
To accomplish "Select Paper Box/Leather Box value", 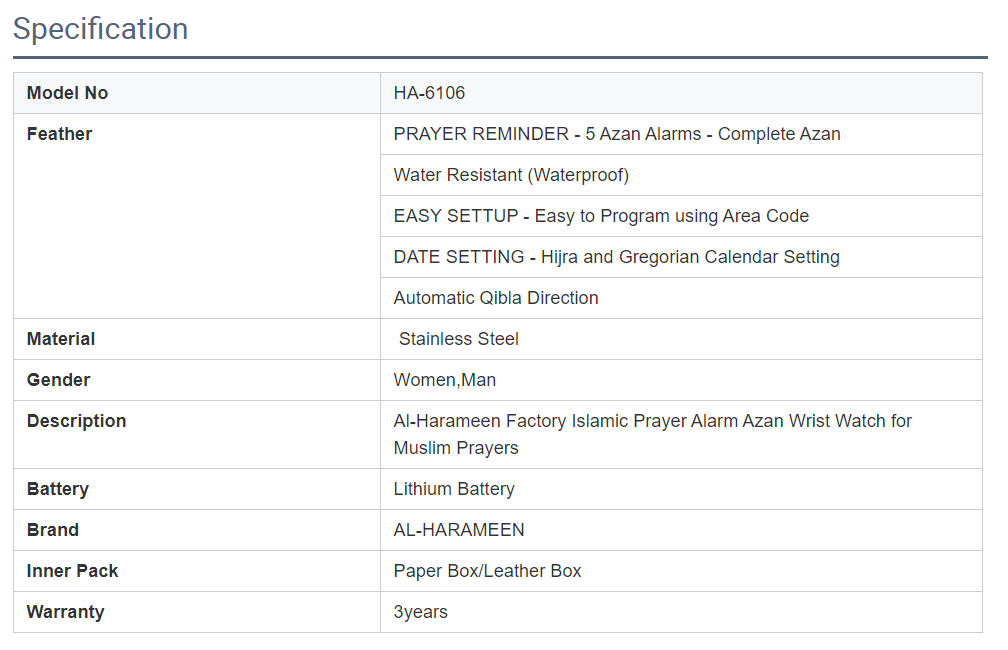I will click(487, 571).
